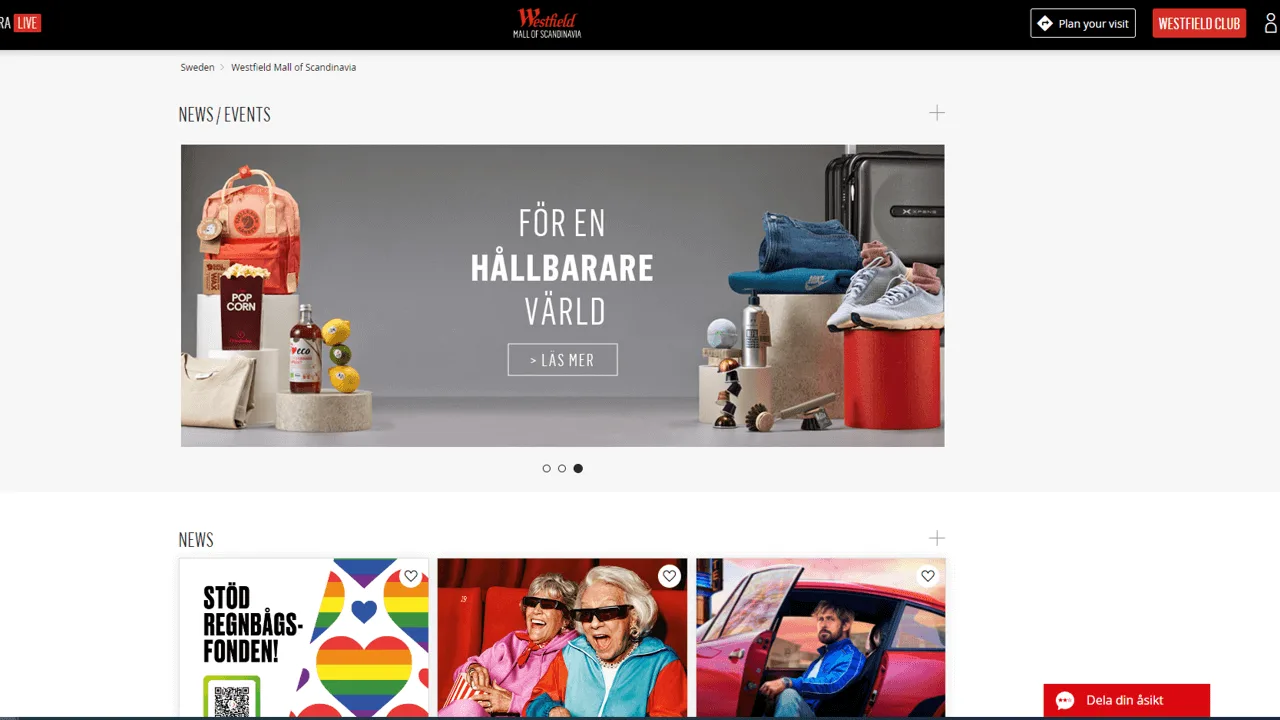
Task: Open the Westfield Club button
Action: tap(1199, 23)
